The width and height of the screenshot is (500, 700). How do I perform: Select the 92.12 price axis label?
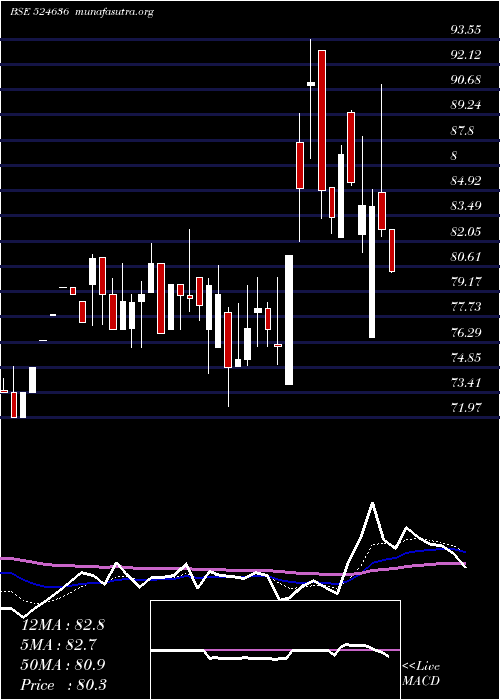pyautogui.click(x=466, y=54)
